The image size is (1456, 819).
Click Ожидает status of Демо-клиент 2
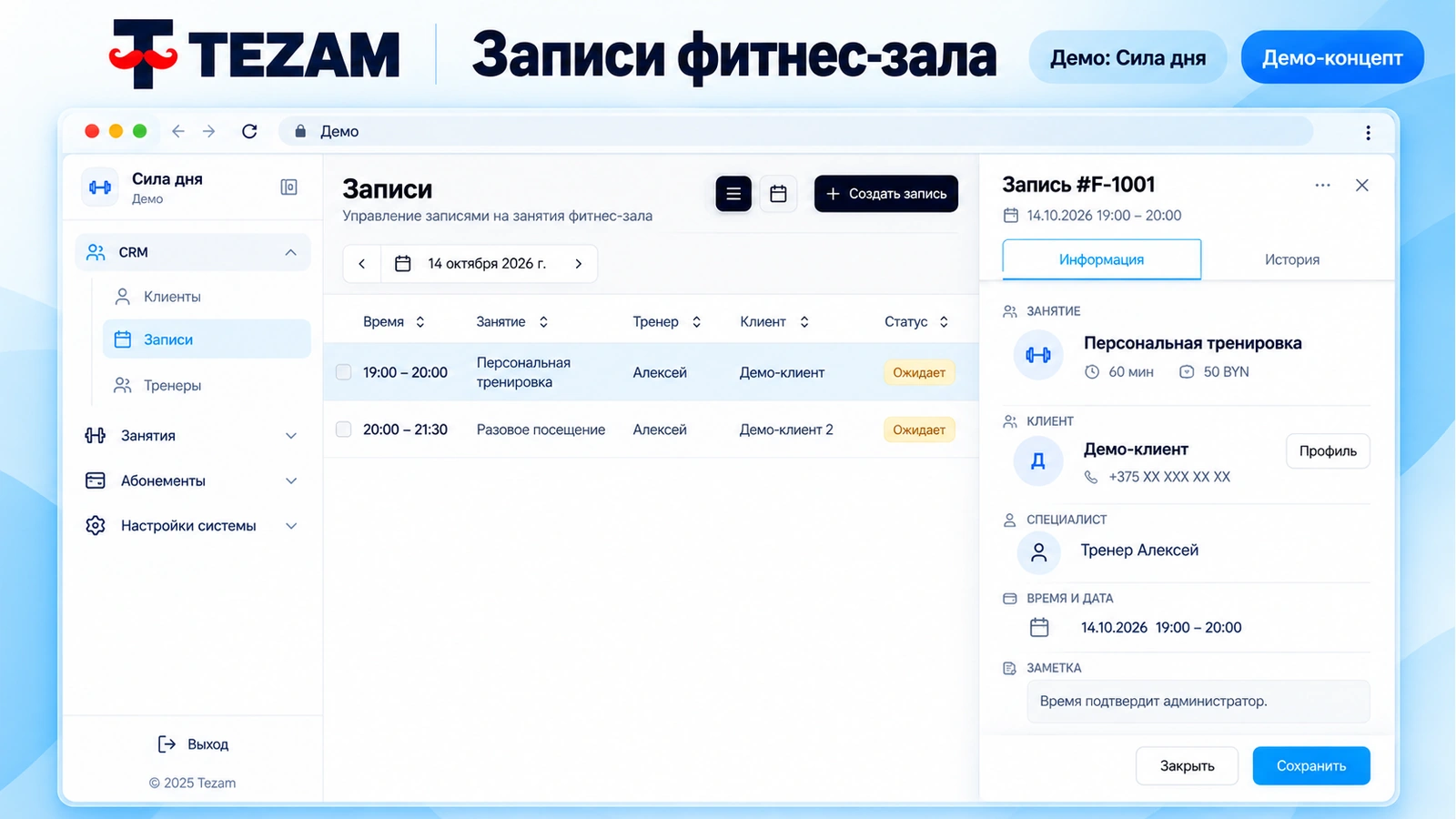coord(919,430)
